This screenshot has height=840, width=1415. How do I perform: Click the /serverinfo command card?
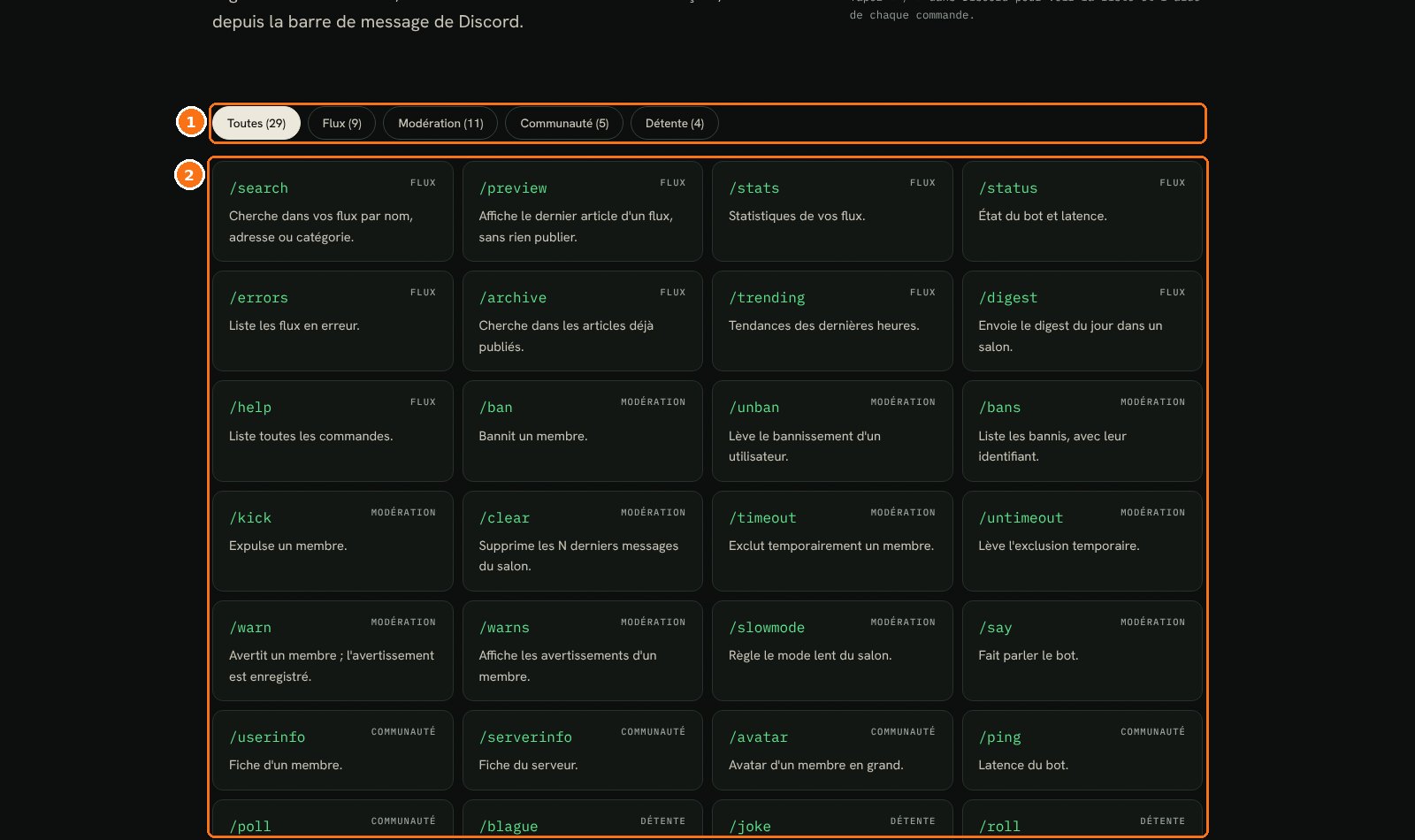point(583,750)
